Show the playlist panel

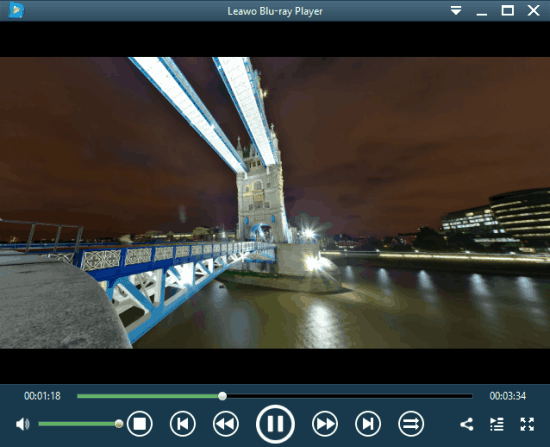point(497,424)
